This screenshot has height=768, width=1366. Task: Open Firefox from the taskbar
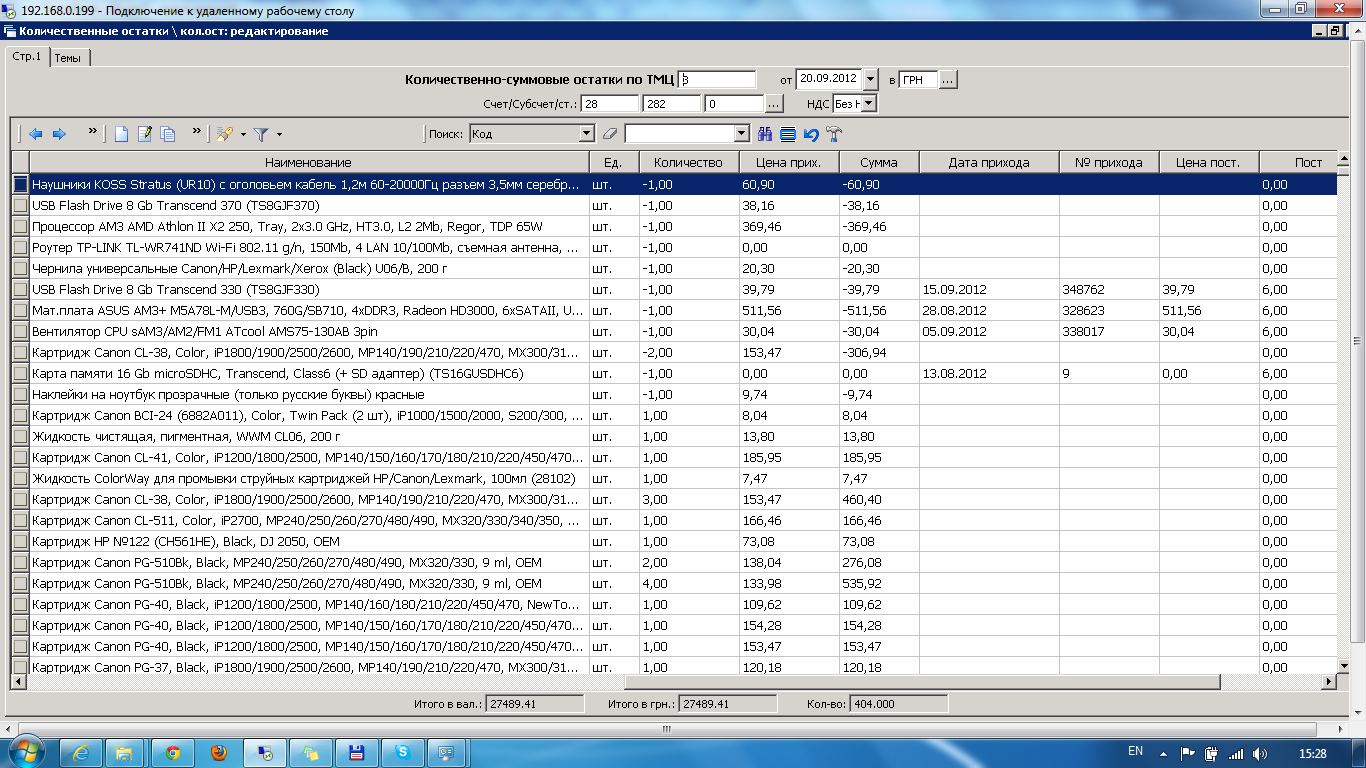pyautogui.click(x=219, y=752)
